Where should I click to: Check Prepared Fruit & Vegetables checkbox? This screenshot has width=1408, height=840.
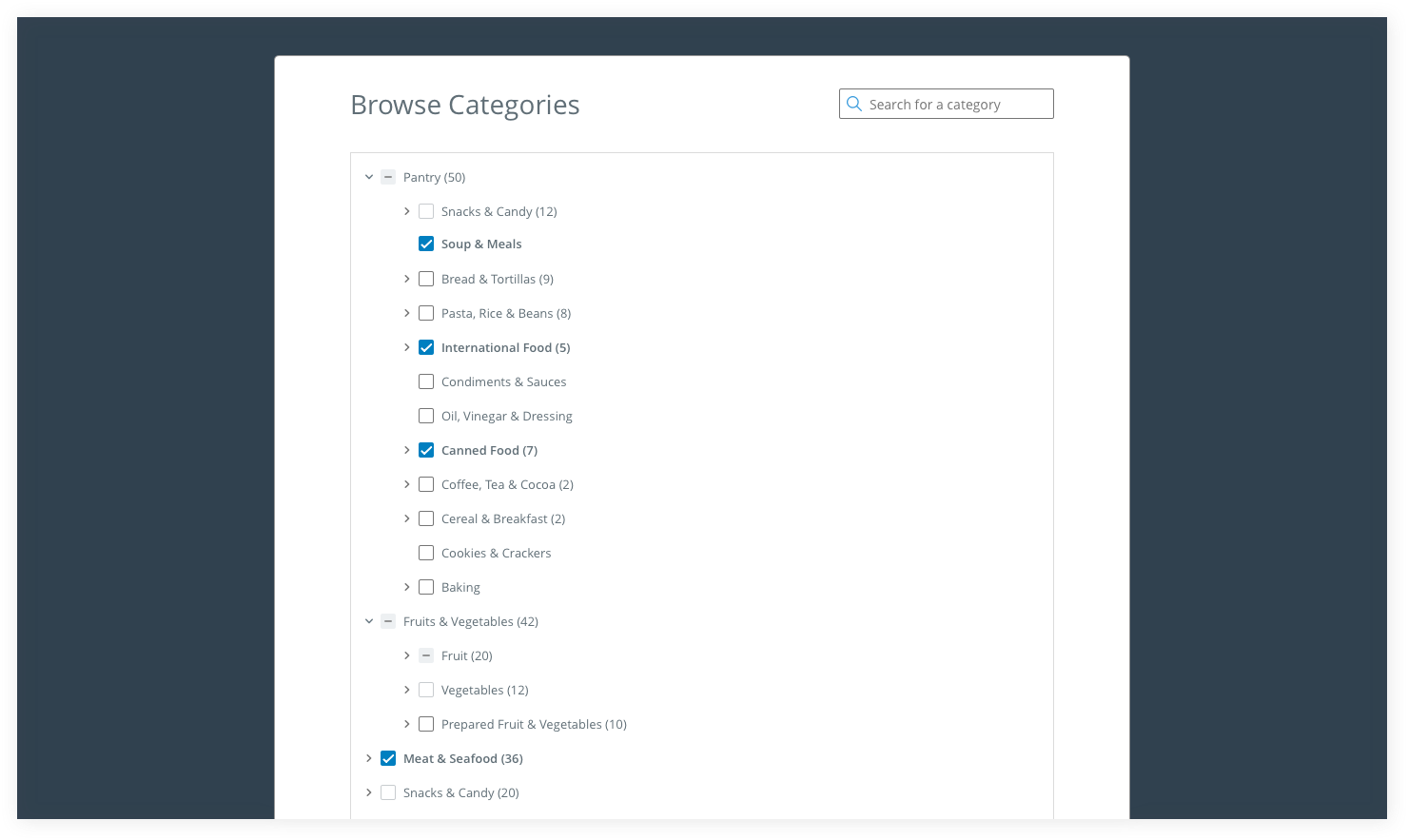(426, 724)
